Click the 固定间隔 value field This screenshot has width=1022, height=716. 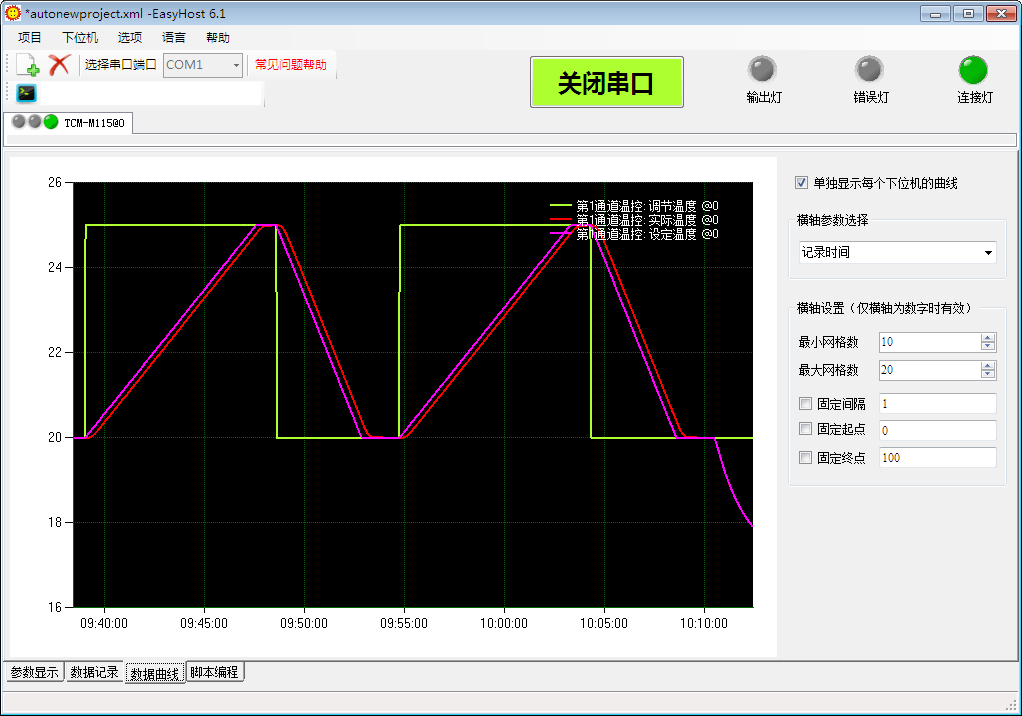click(937, 404)
